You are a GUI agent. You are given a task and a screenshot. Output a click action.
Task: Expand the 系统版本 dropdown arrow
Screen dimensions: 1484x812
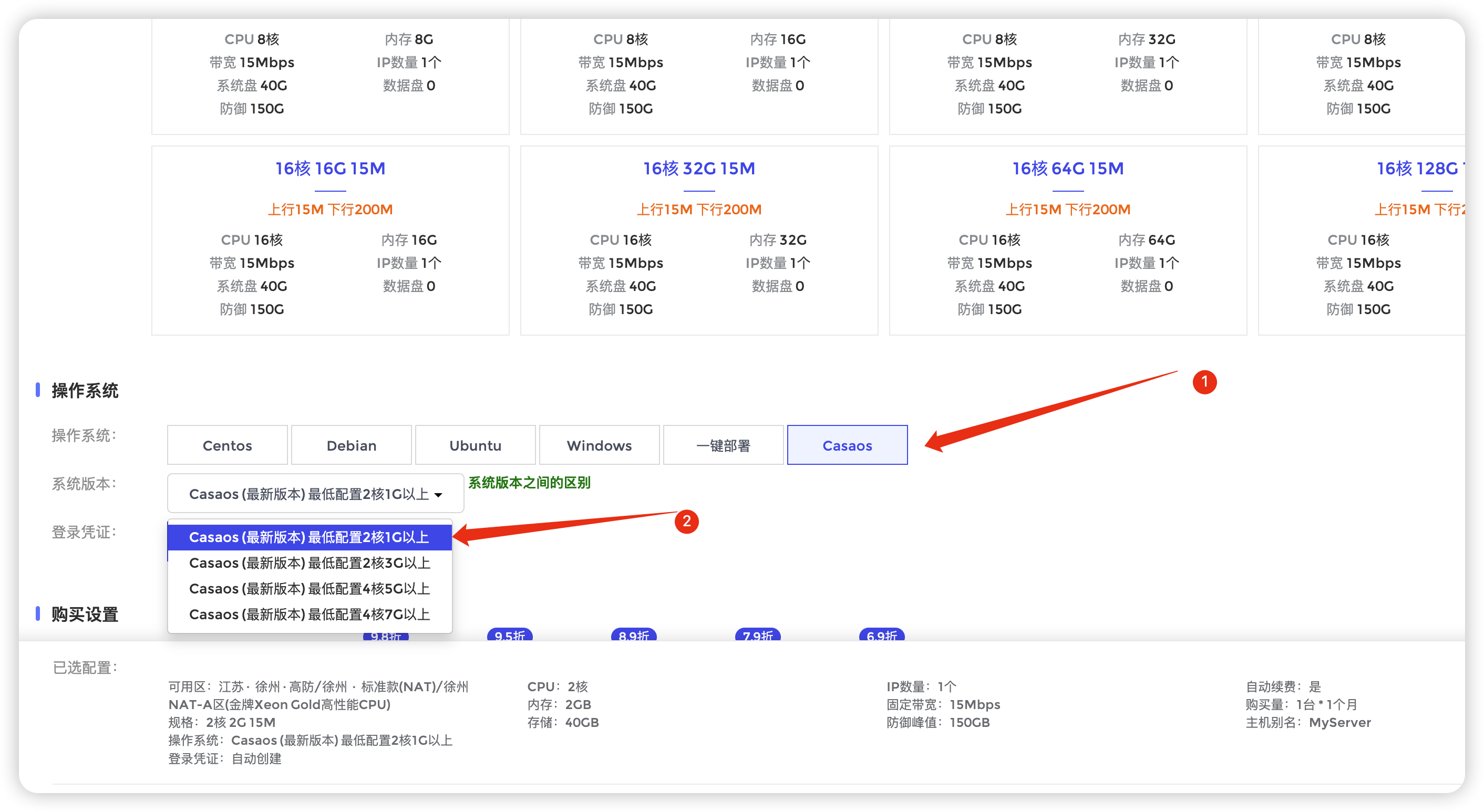(438, 495)
